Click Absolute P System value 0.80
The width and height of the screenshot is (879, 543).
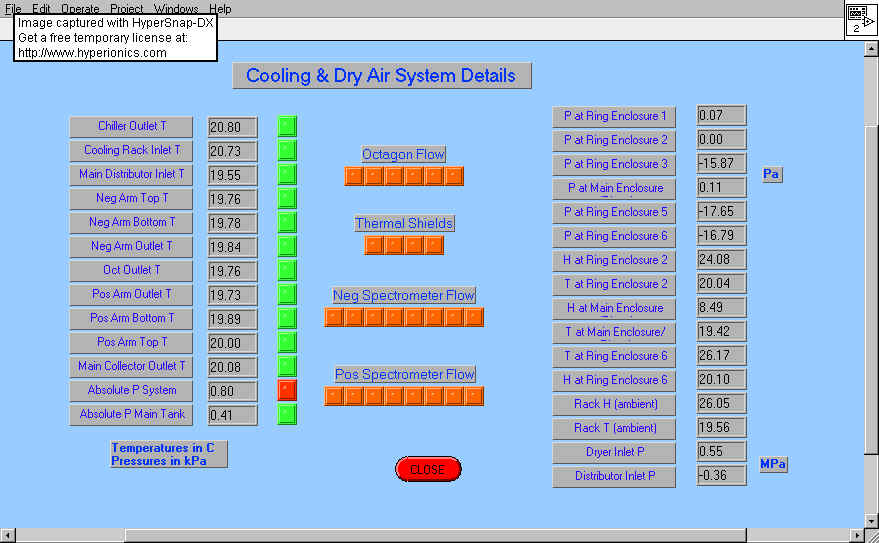[233, 391]
